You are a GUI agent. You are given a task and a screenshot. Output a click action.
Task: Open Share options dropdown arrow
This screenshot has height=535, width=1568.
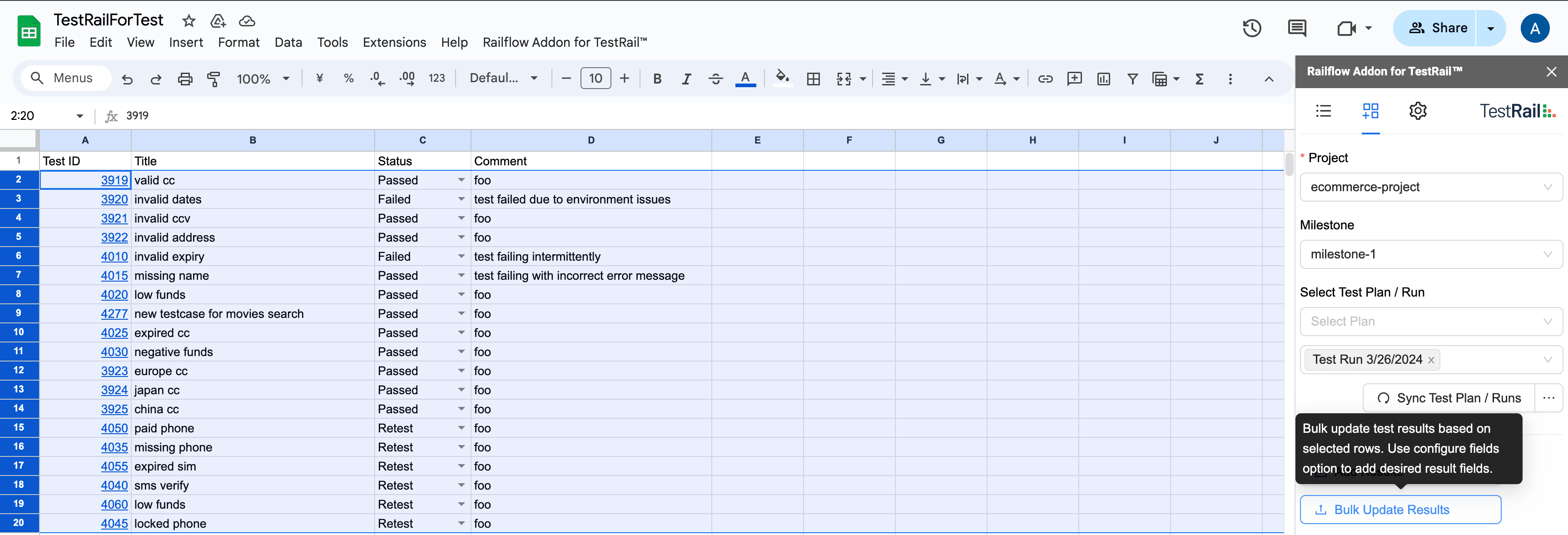point(1491,28)
